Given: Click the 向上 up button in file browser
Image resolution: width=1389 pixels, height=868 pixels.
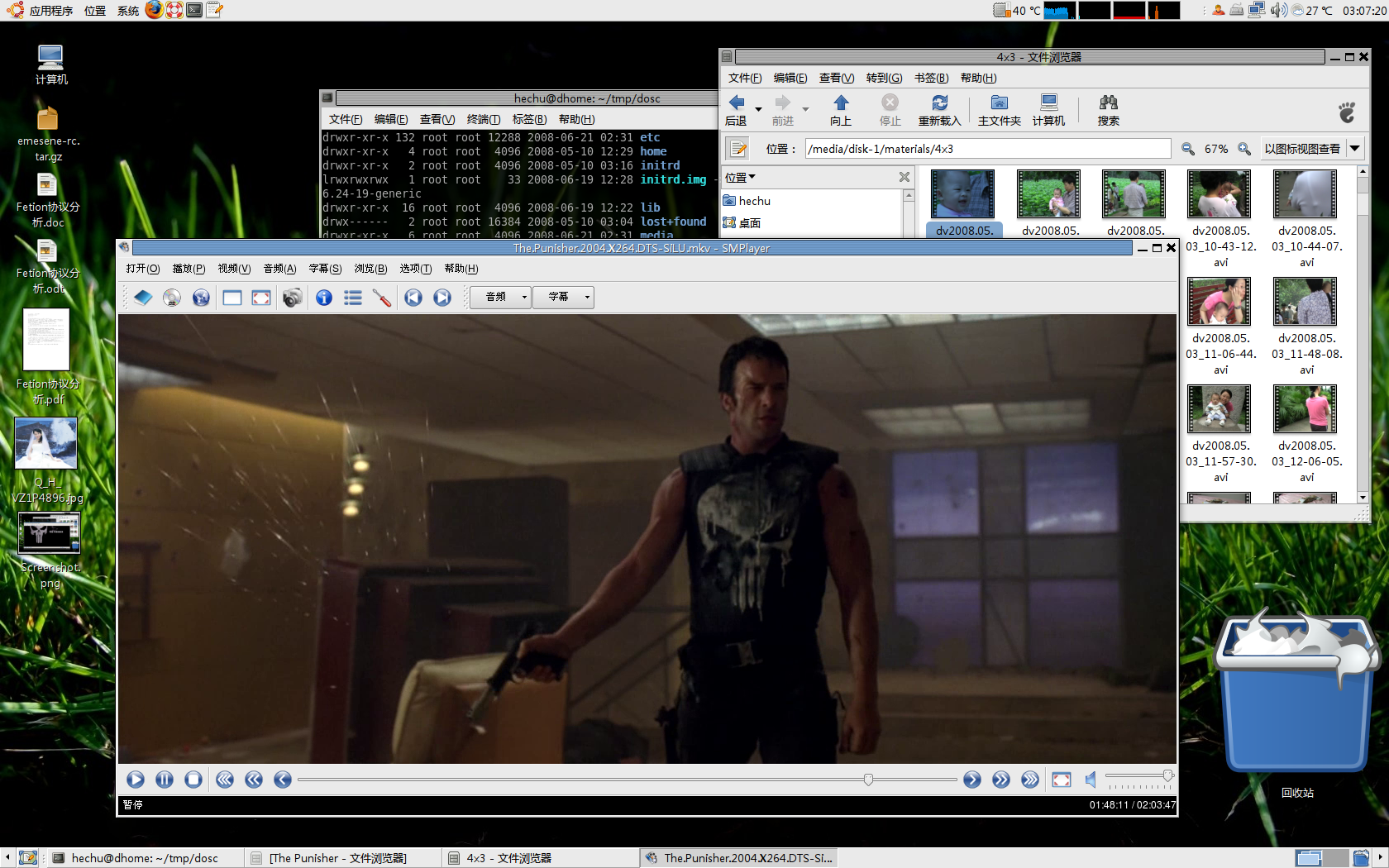Looking at the screenshot, I should 841,110.
